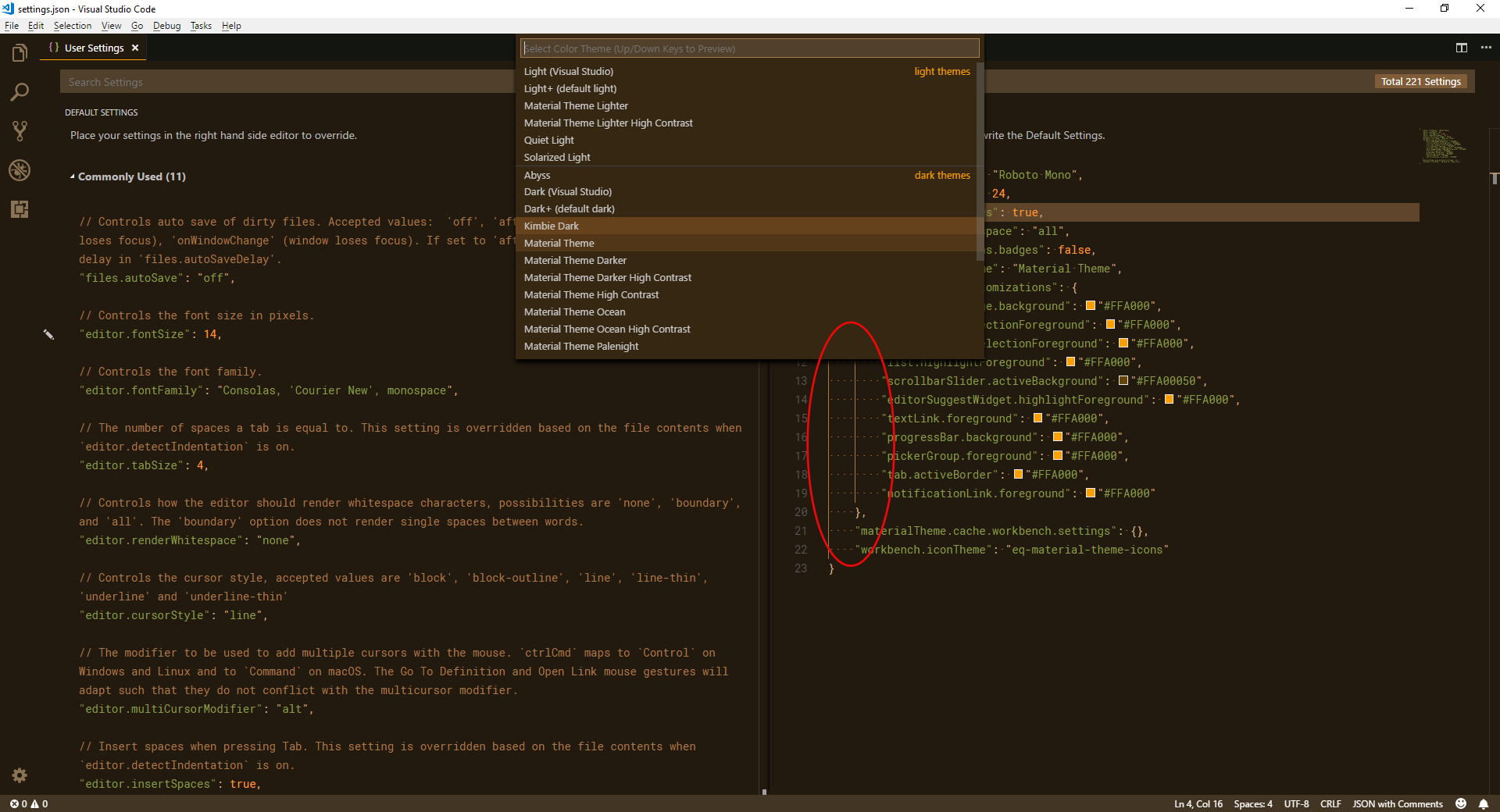Click the theme list scrollbar
The width and height of the screenshot is (1500, 812).
(980, 162)
